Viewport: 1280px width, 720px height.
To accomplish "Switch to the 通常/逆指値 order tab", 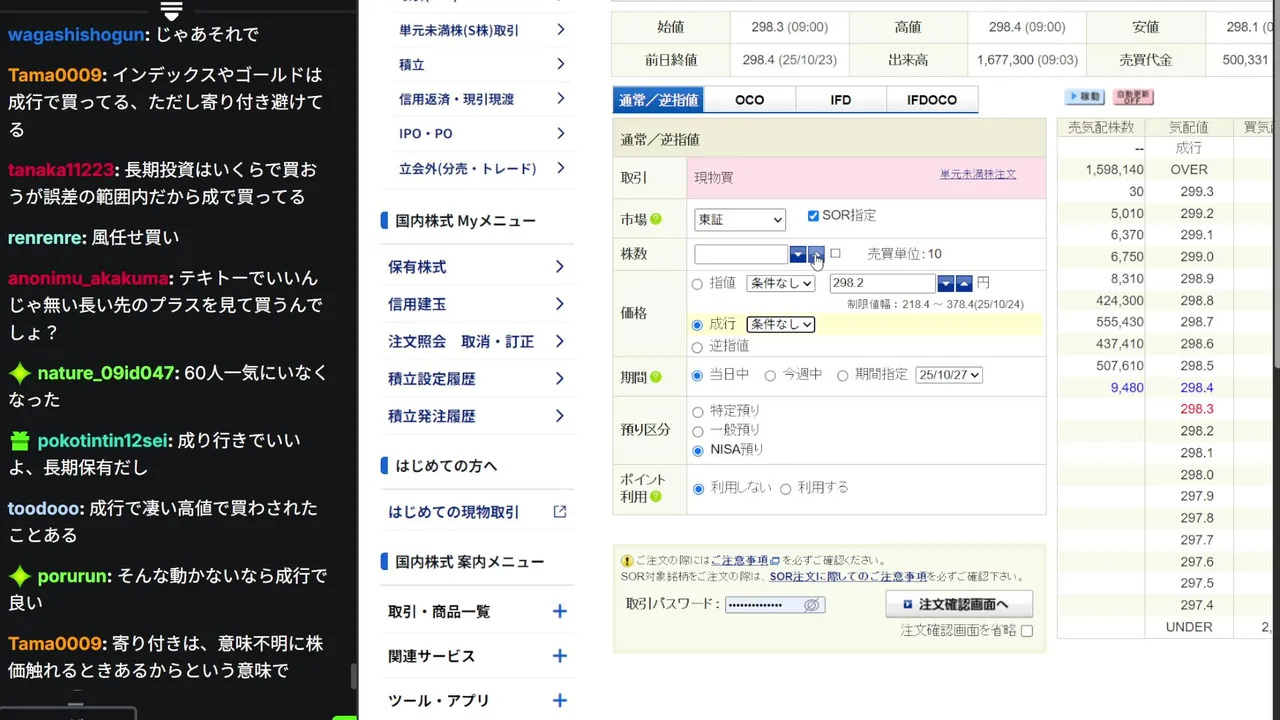I will tap(658, 100).
